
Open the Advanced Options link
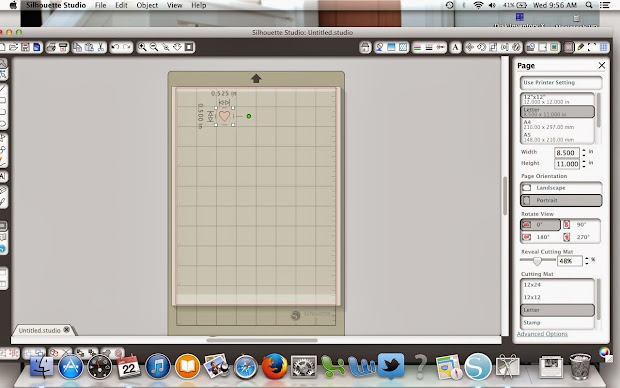pyautogui.click(x=542, y=334)
